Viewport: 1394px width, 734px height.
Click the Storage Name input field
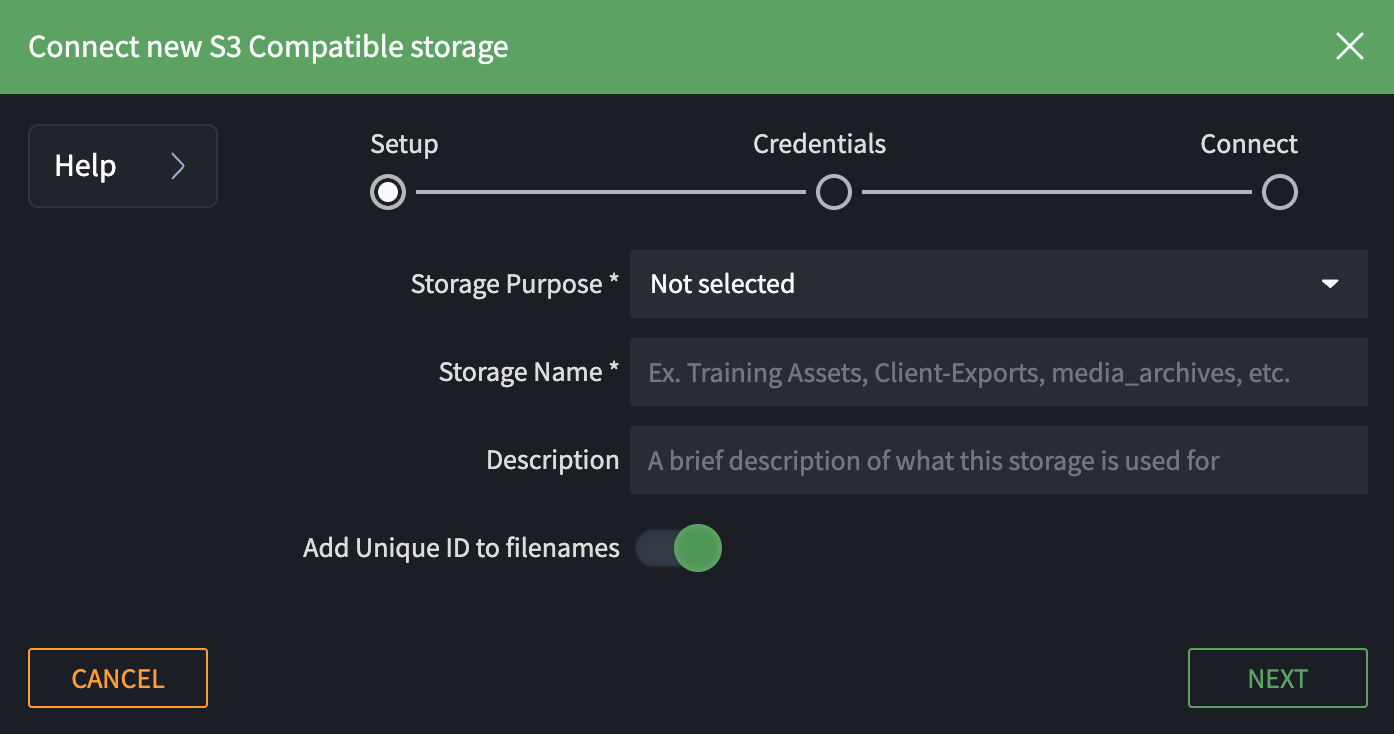tap(998, 372)
